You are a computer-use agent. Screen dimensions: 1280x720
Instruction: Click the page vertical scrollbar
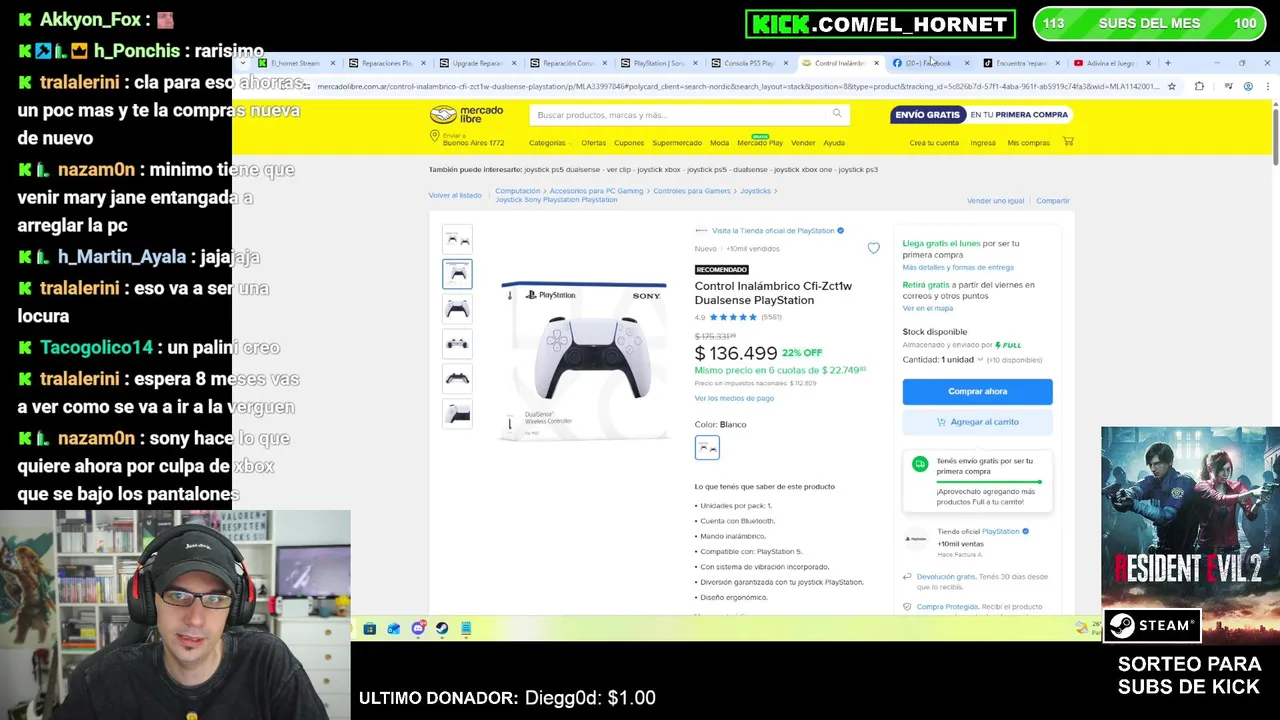tap(1275, 135)
